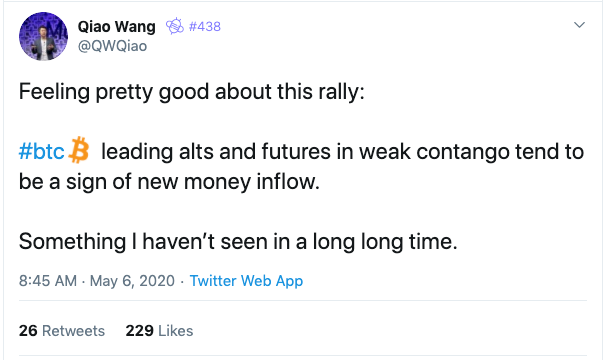Click the Qiao Wang display name
The height and width of the screenshot is (360, 607).
117,27
